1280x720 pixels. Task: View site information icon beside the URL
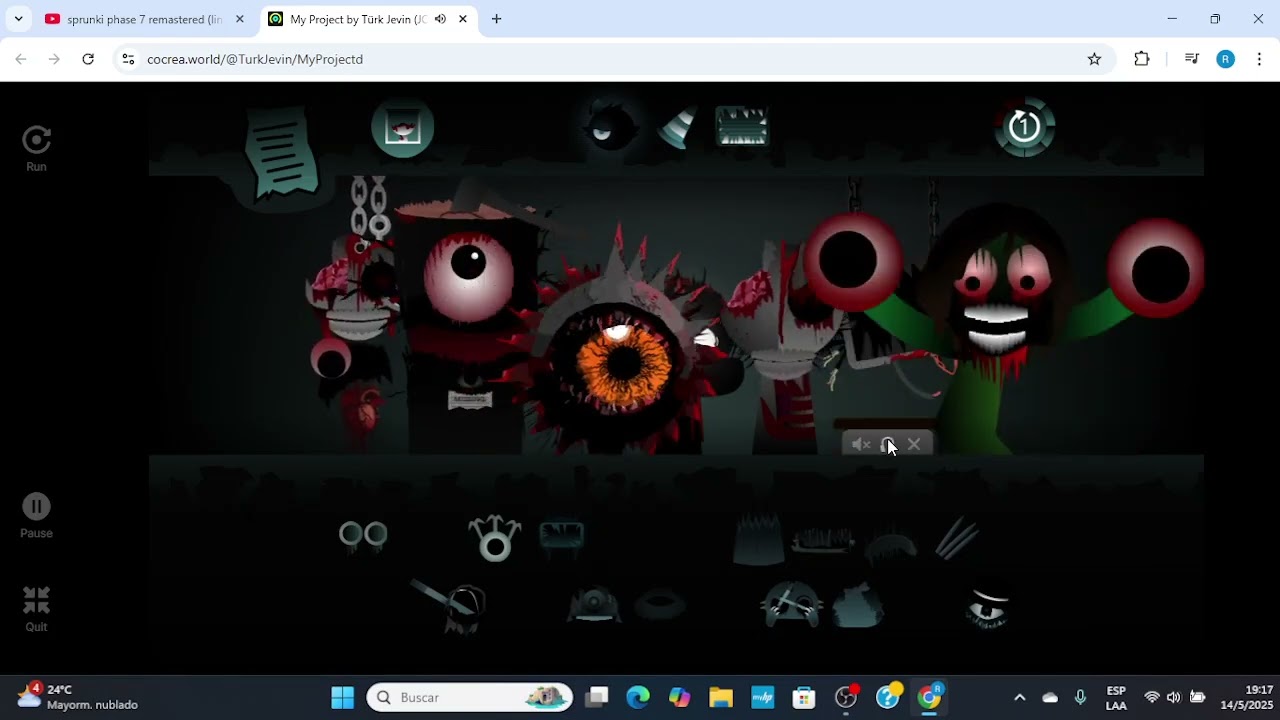pos(128,59)
